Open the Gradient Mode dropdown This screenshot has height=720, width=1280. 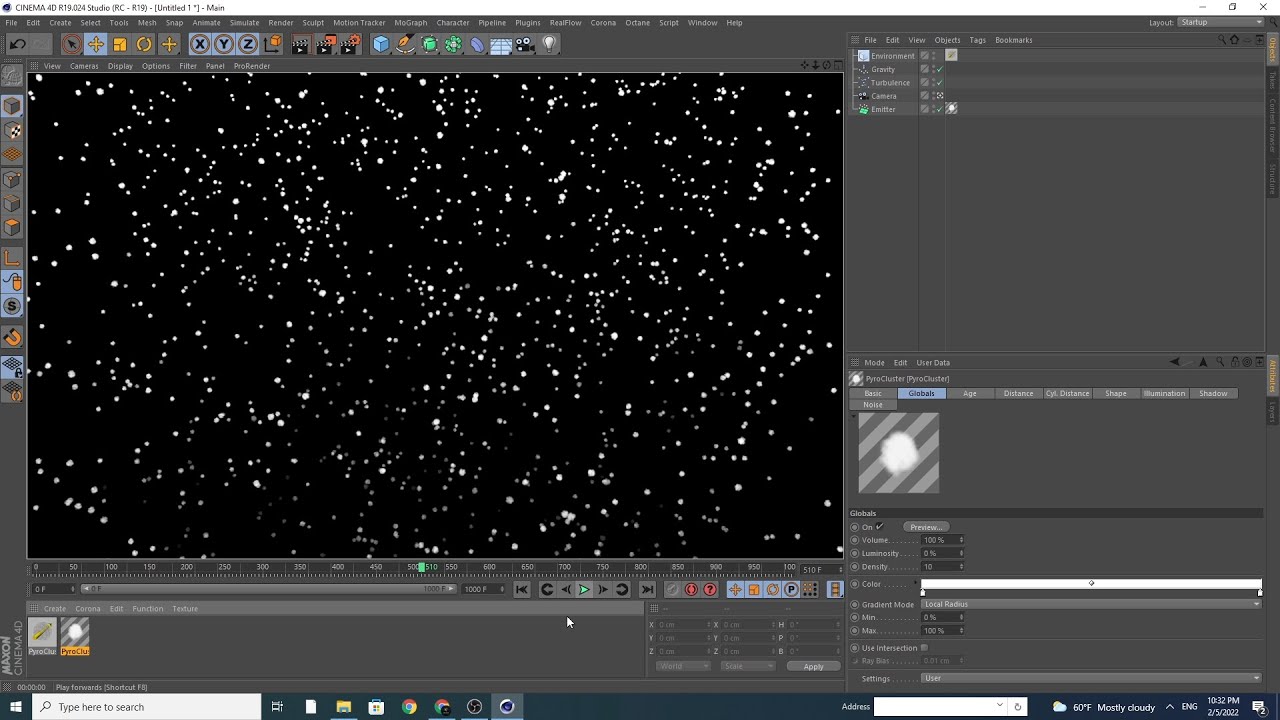point(1091,604)
